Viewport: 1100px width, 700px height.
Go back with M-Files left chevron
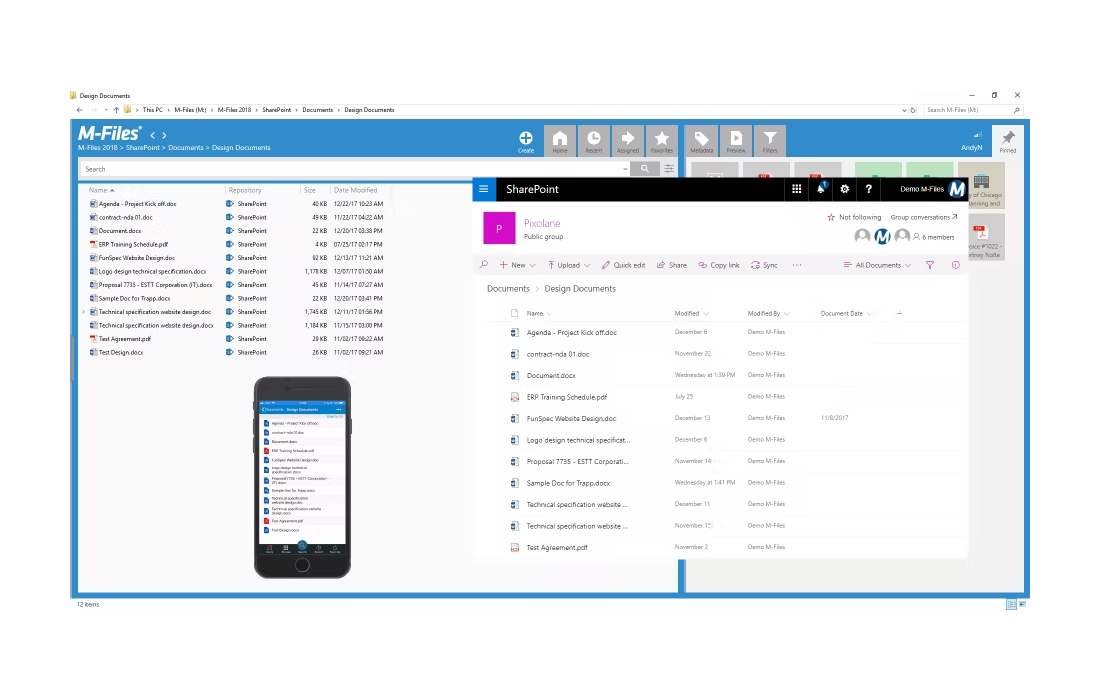pos(153,135)
